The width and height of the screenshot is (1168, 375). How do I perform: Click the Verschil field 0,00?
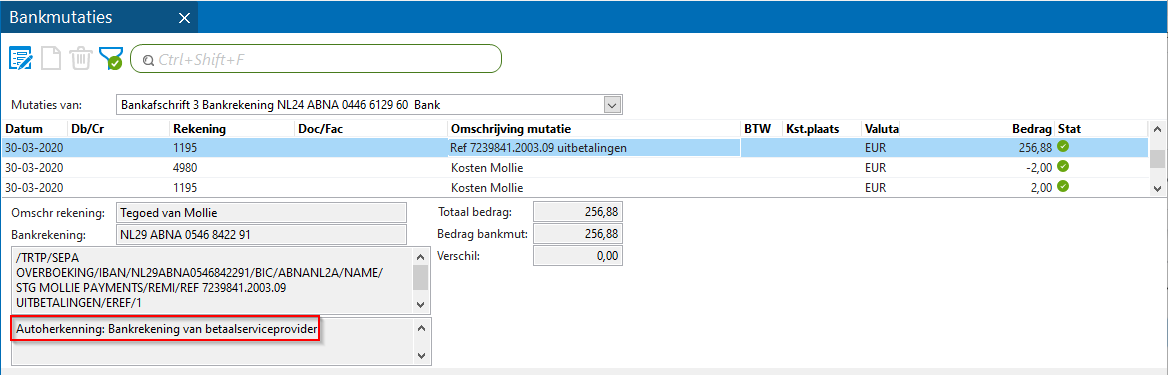[x=577, y=256]
